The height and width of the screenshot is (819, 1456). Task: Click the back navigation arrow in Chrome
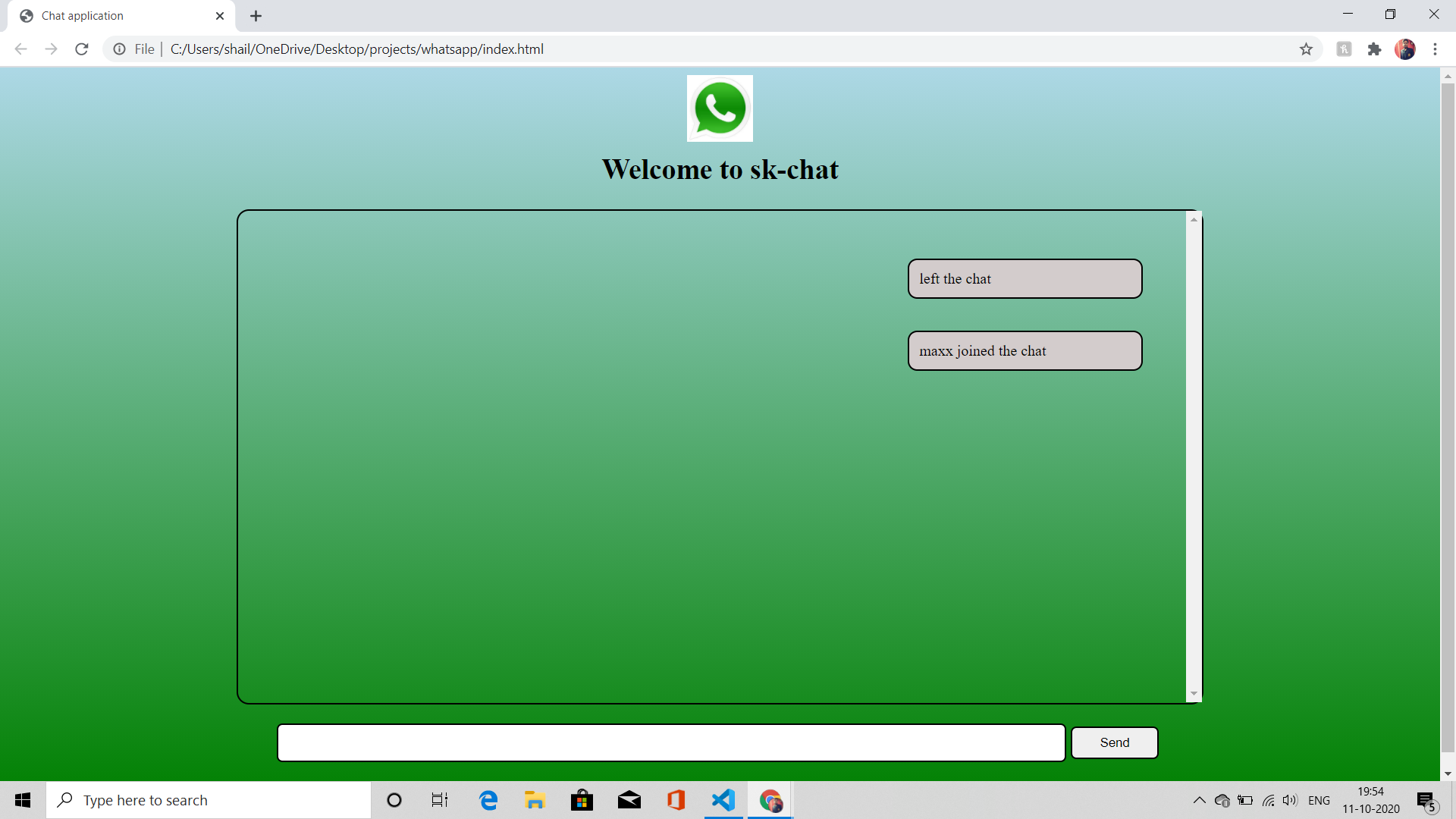click(x=20, y=49)
